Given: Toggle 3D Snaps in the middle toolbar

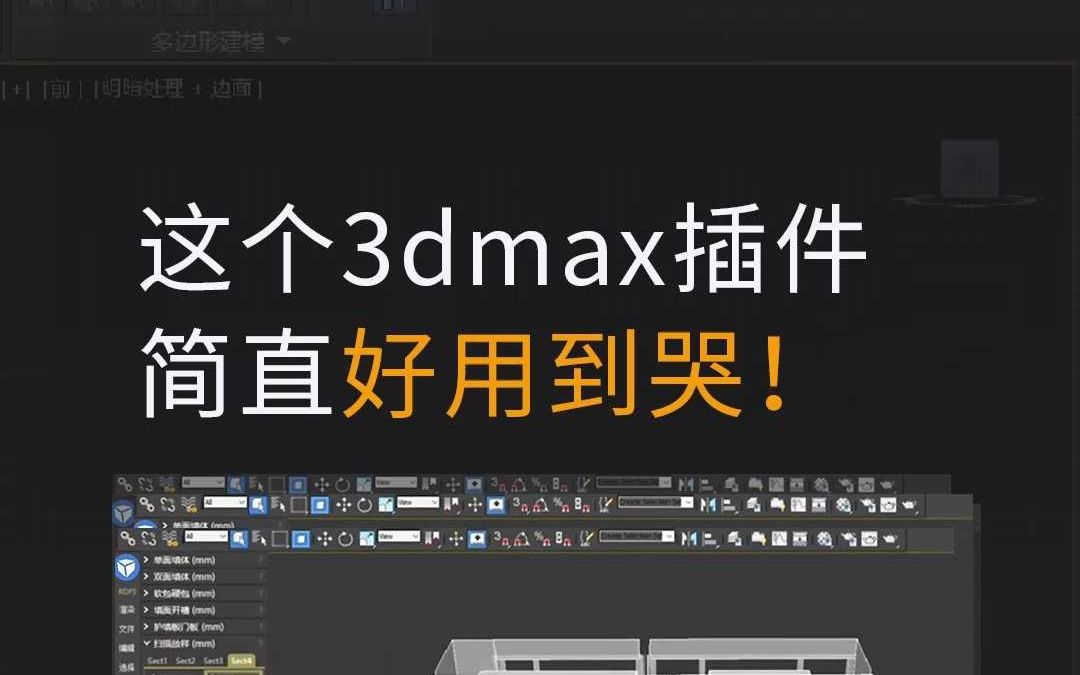Looking at the screenshot, I should pos(520,505).
